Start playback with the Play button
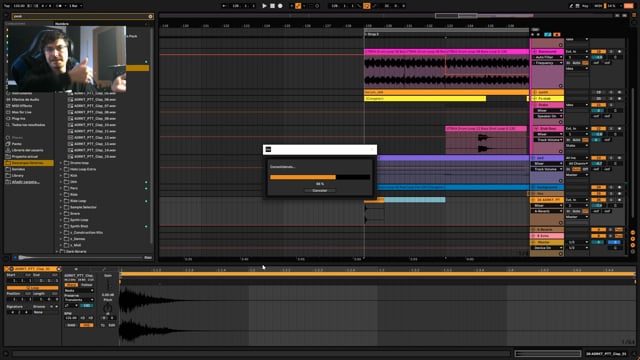This screenshot has width=640, height=360. [264, 6]
